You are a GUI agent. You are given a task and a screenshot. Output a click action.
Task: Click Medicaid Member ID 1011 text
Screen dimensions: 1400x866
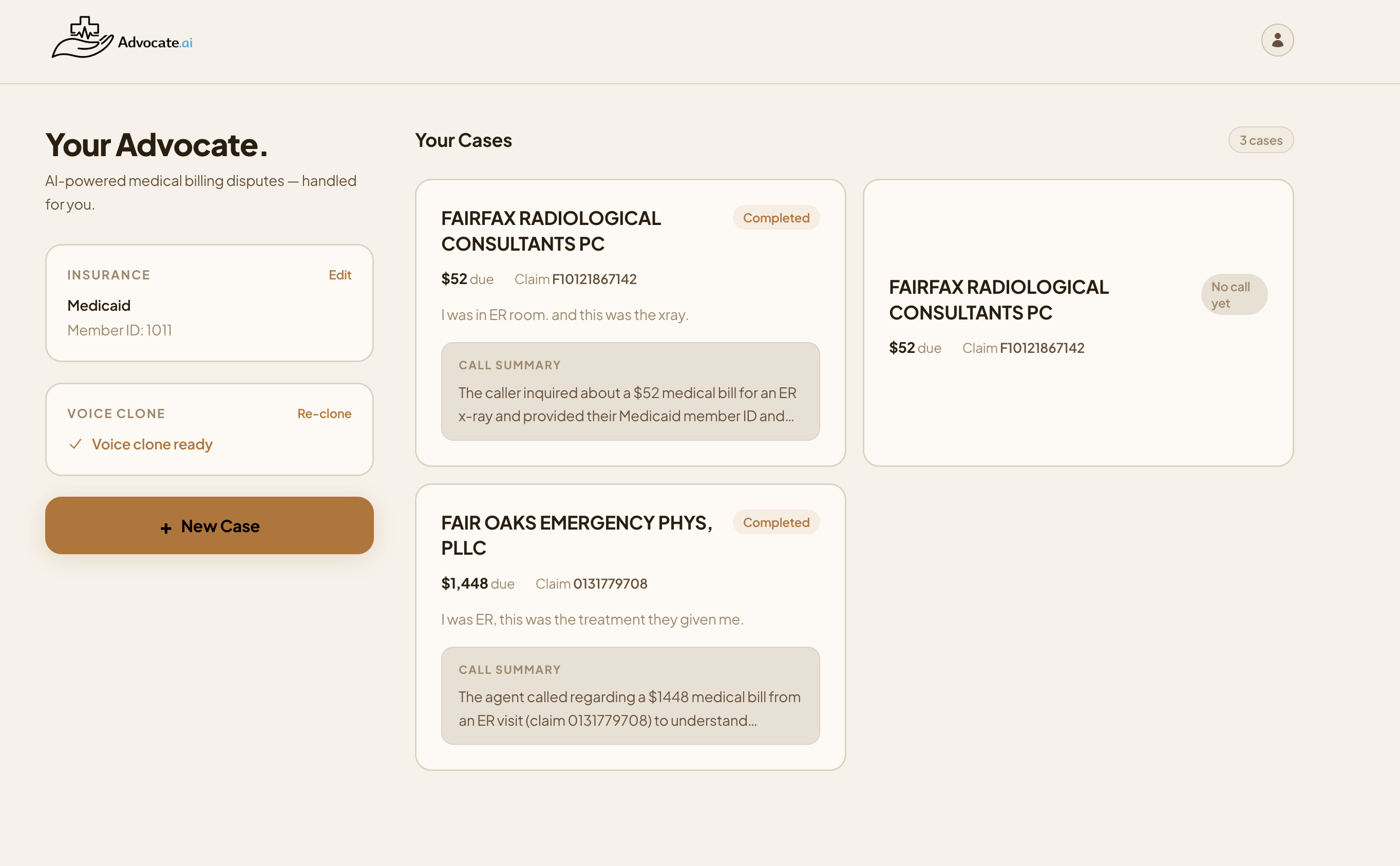pos(119,330)
